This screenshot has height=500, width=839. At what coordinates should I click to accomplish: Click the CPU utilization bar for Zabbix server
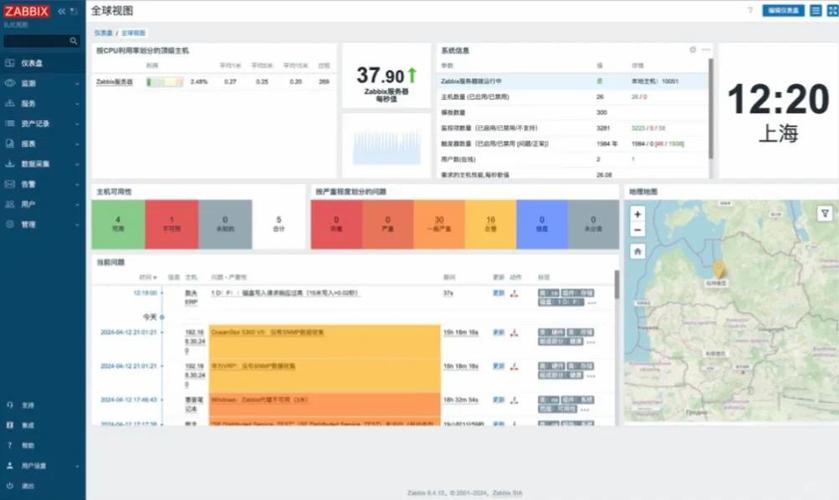165,82
